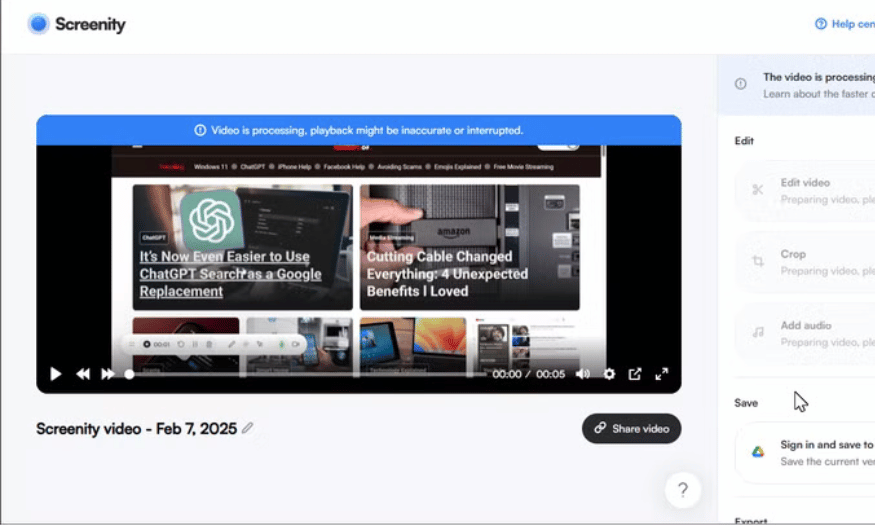Fast-forward the video
The height and width of the screenshot is (525, 875).
point(108,374)
